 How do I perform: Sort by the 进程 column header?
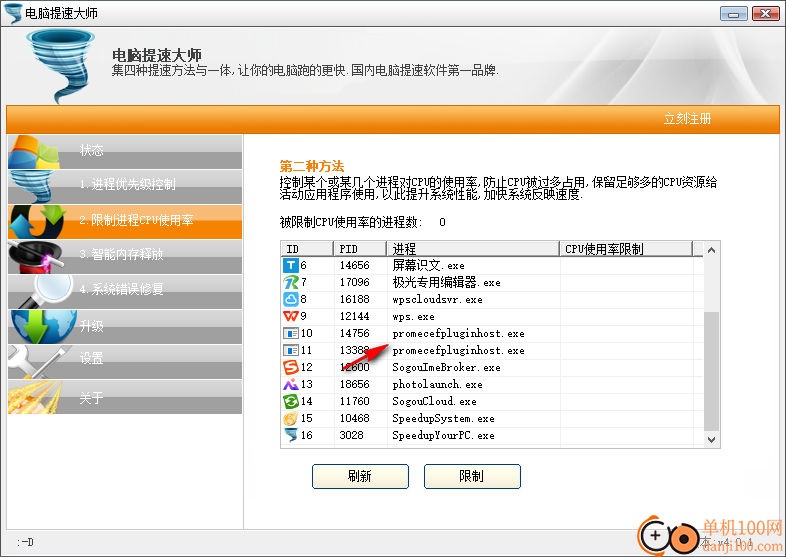coord(473,249)
